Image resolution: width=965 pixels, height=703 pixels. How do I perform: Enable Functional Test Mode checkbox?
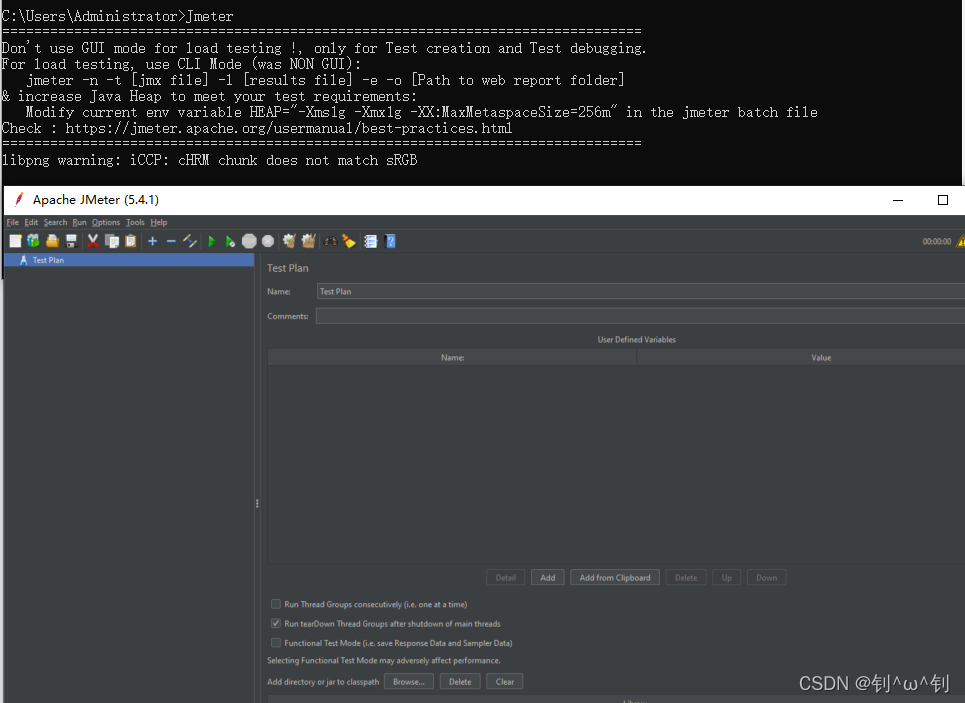coord(276,643)
